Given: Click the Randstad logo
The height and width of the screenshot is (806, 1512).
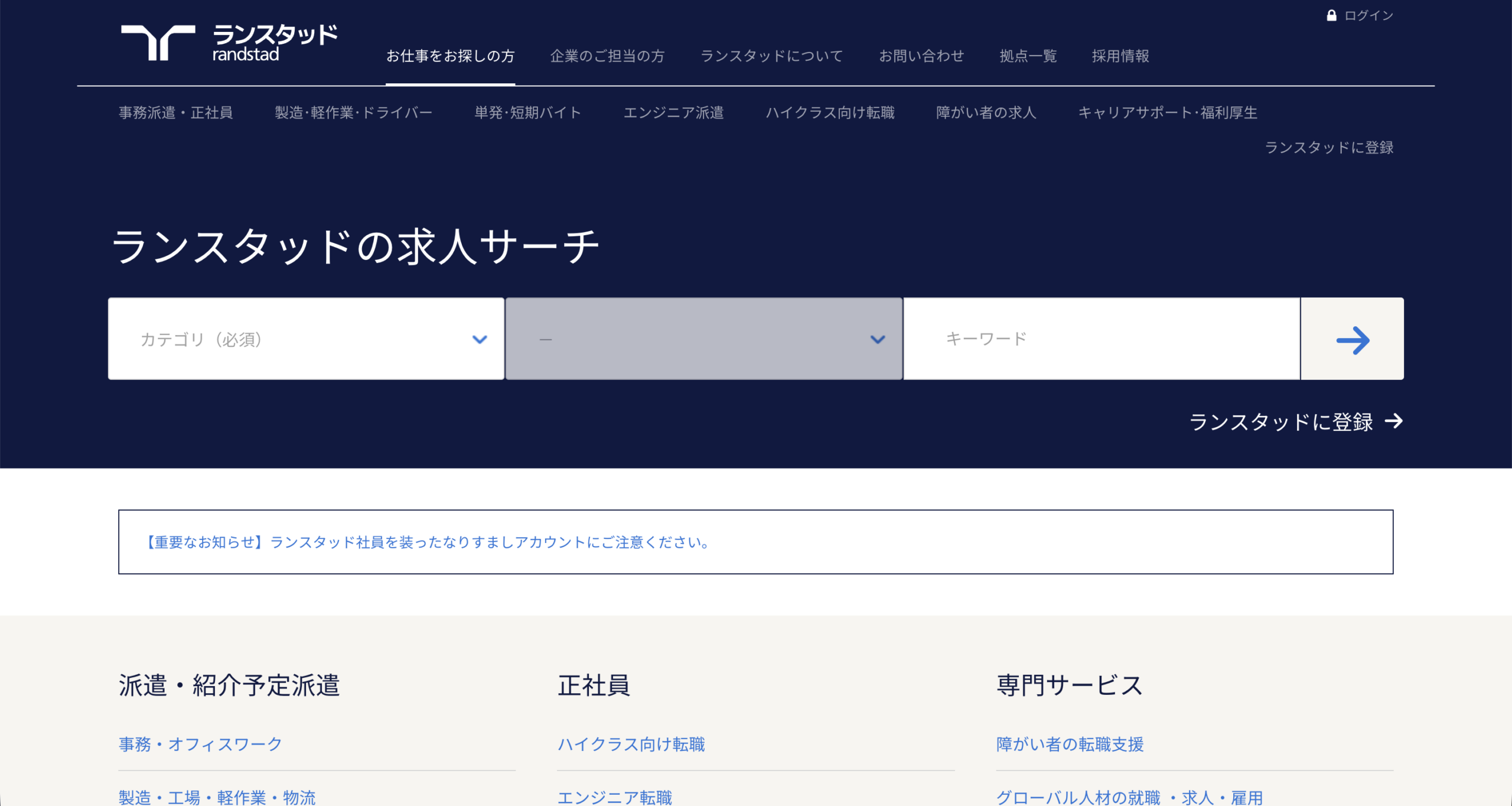Looking at the screenshot, I should (229, 43).
